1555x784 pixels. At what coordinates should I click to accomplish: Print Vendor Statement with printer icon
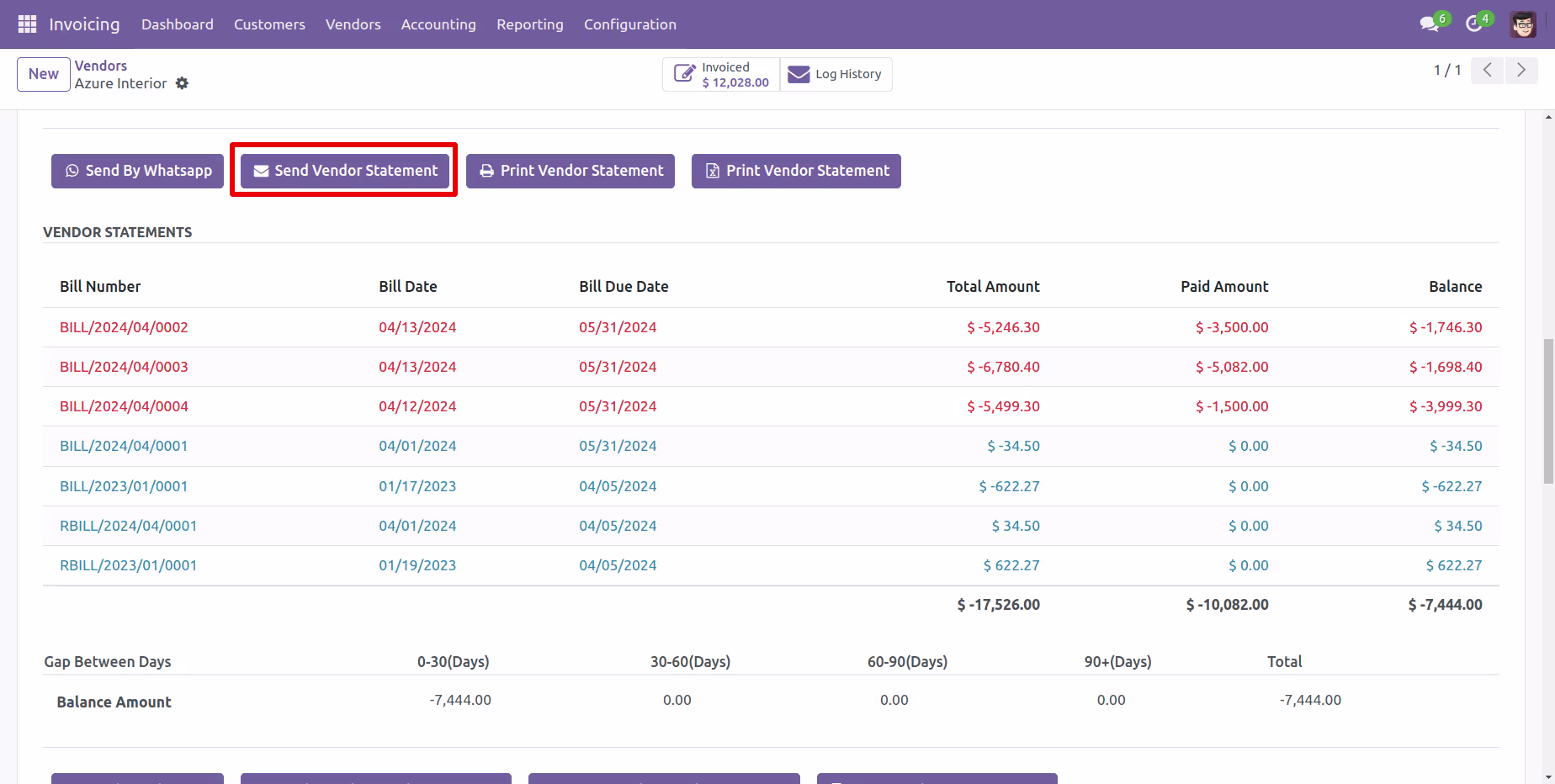tap(571, 171)
